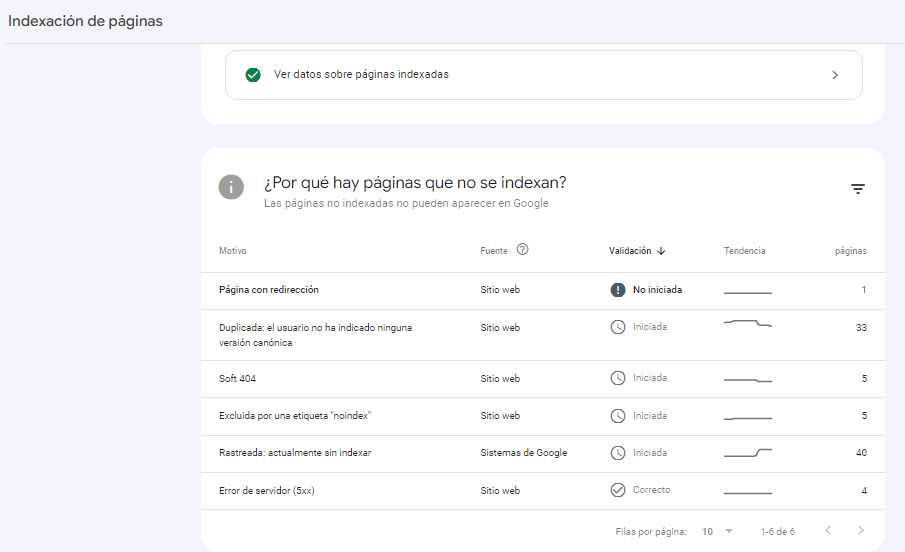This screenshot has width=905, height=552.
Task: Click the 'No iniciada' exclamation icon
Action: click(618, 290)
